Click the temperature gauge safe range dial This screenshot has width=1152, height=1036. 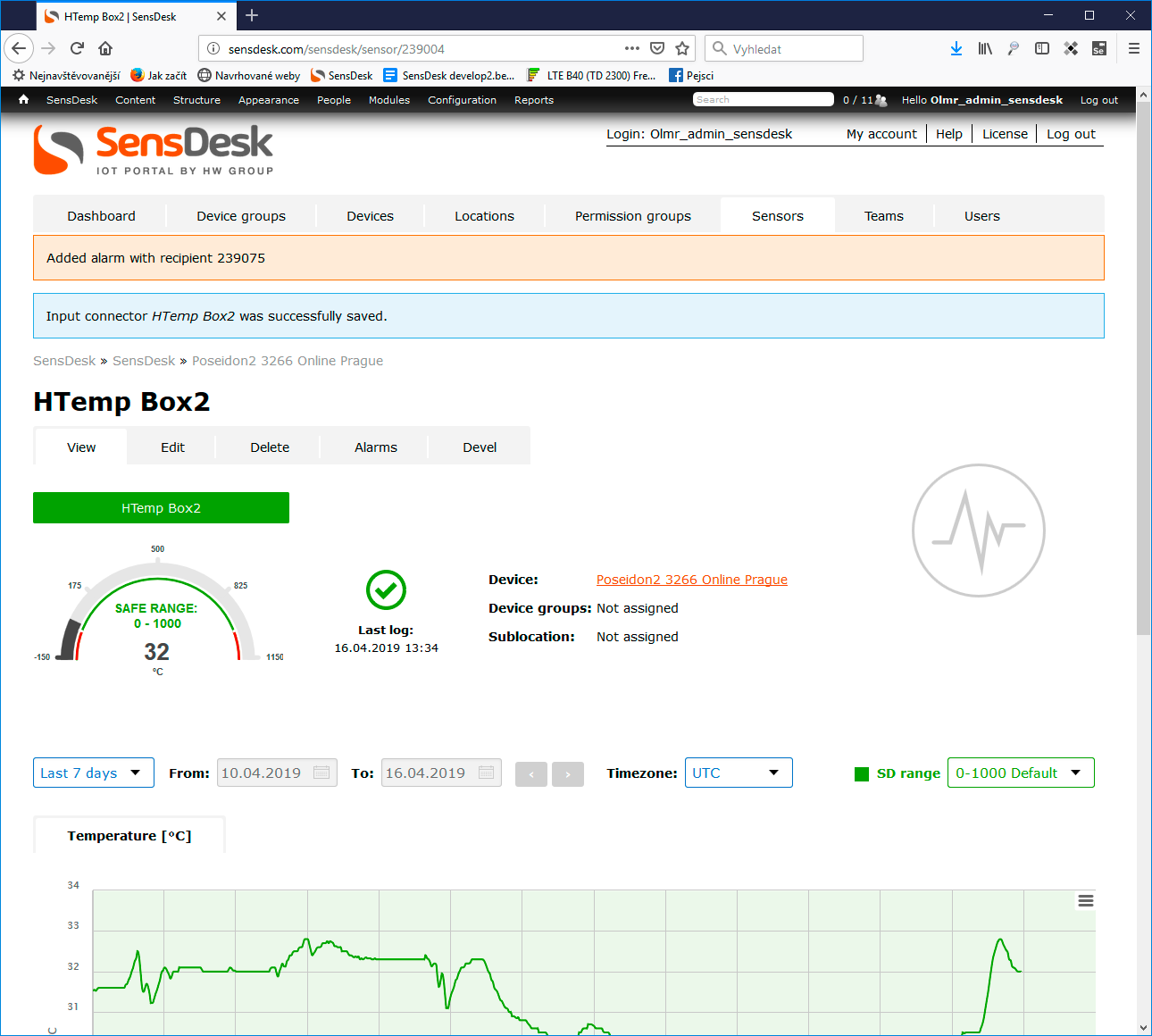[158, 612]
